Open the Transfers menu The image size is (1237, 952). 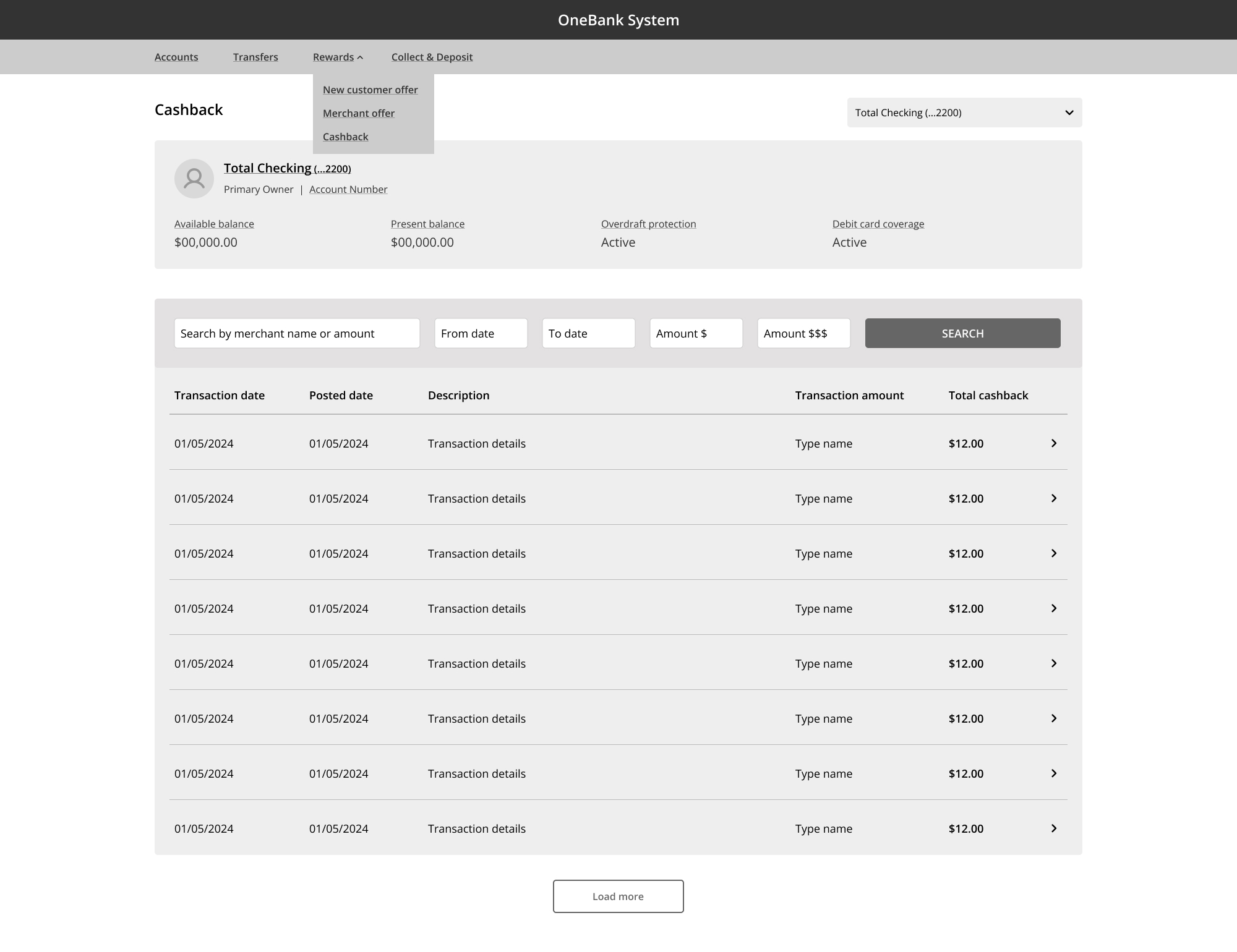[x=255, y=56]
